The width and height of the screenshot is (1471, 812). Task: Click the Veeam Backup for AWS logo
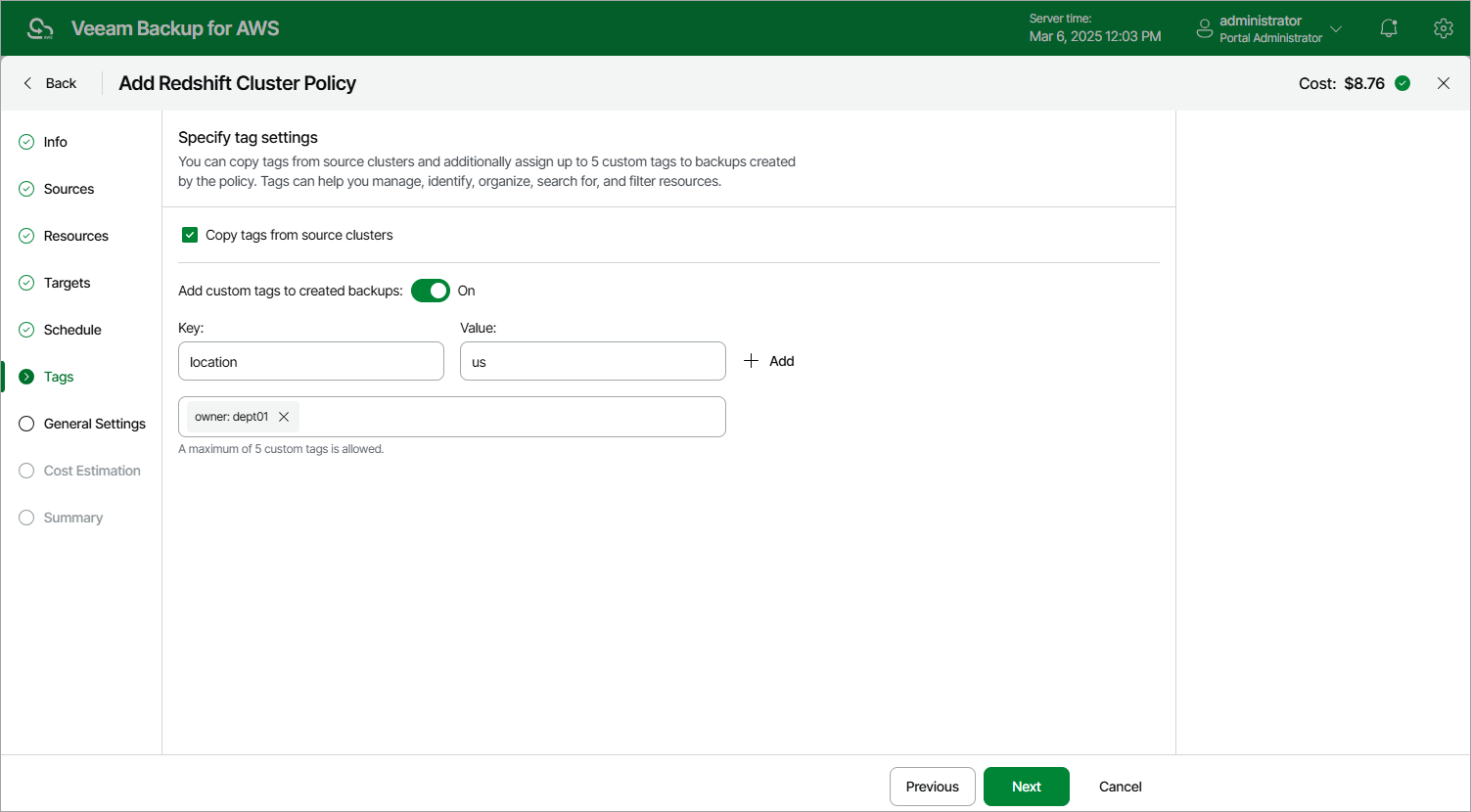point(39,27)
